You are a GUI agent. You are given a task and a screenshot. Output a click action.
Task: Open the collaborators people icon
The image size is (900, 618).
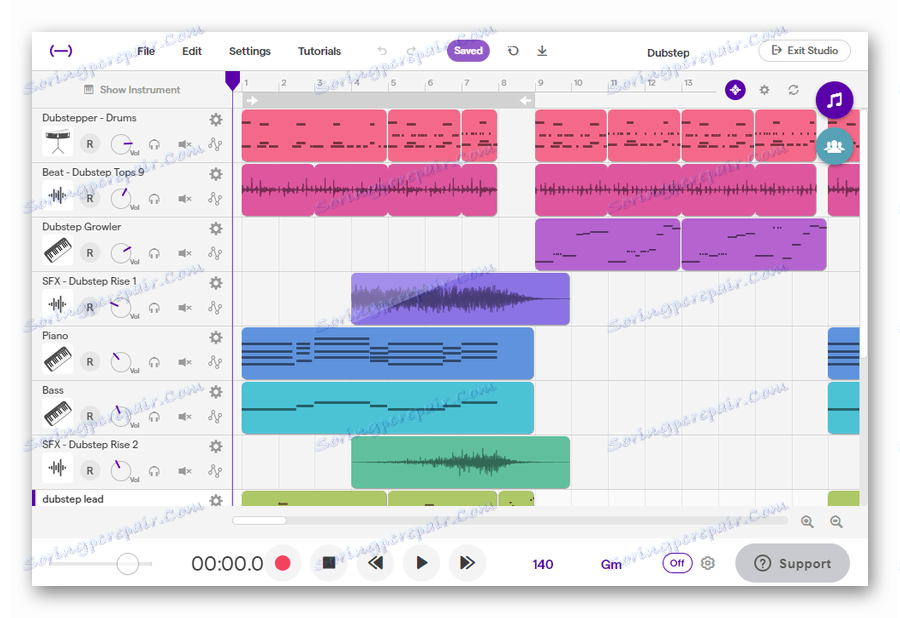834,146
